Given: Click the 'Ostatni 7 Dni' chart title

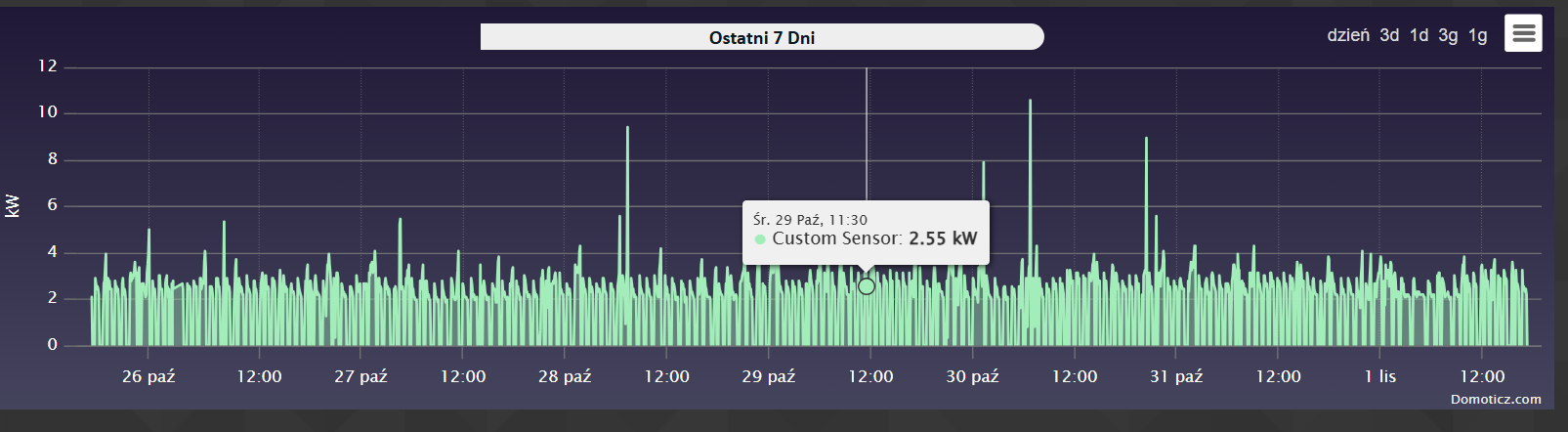Looking at the screenshot, I should pos(761,37).
